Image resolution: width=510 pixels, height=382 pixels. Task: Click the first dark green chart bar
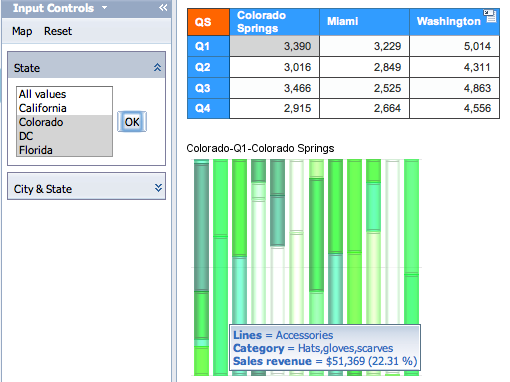201,227
